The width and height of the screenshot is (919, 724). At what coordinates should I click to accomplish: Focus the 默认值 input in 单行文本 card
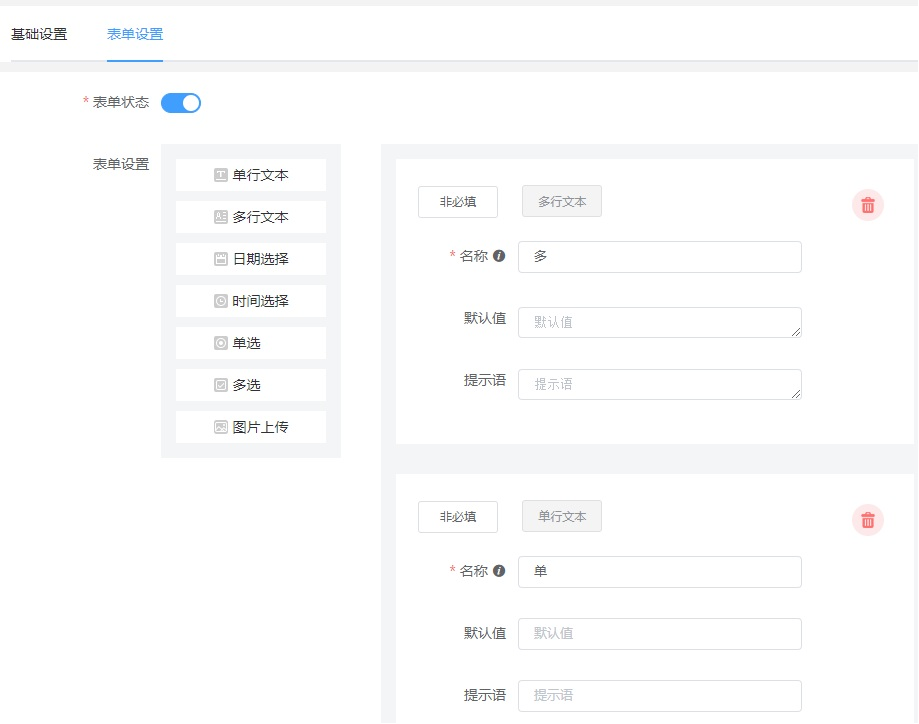(660, 634)
